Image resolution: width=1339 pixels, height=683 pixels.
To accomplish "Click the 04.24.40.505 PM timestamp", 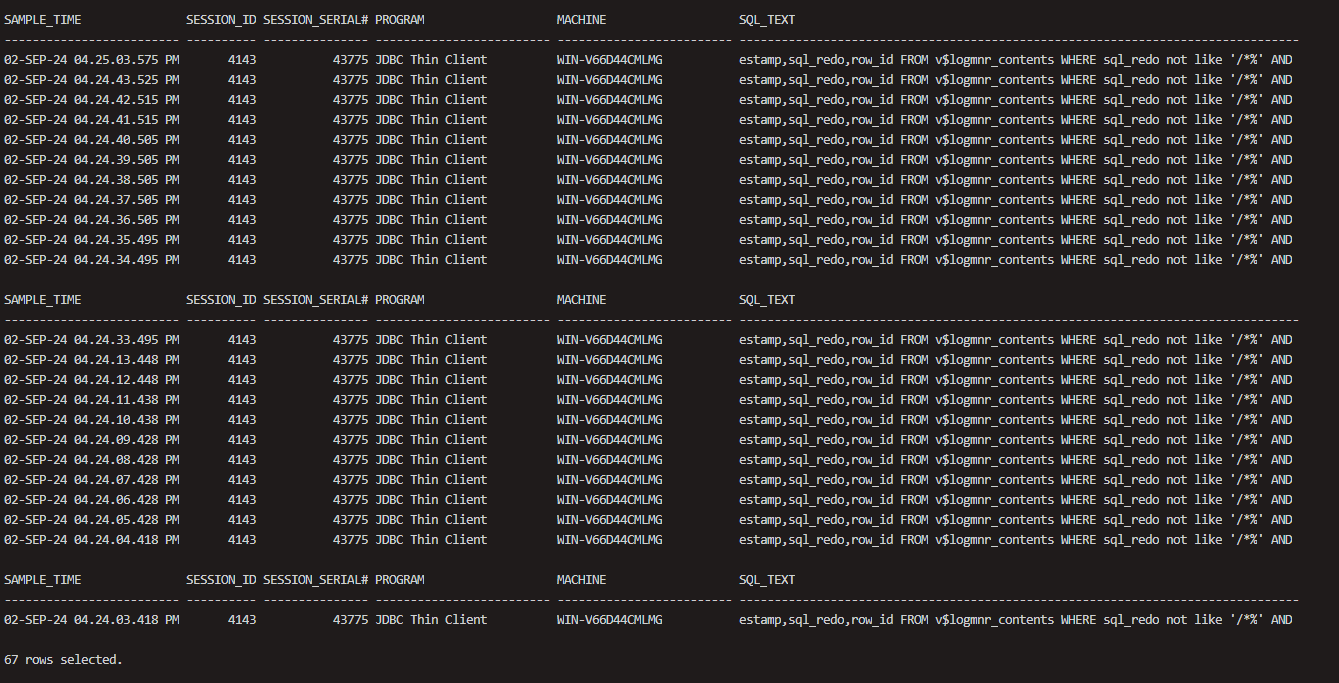I will (x=127, y=140).
